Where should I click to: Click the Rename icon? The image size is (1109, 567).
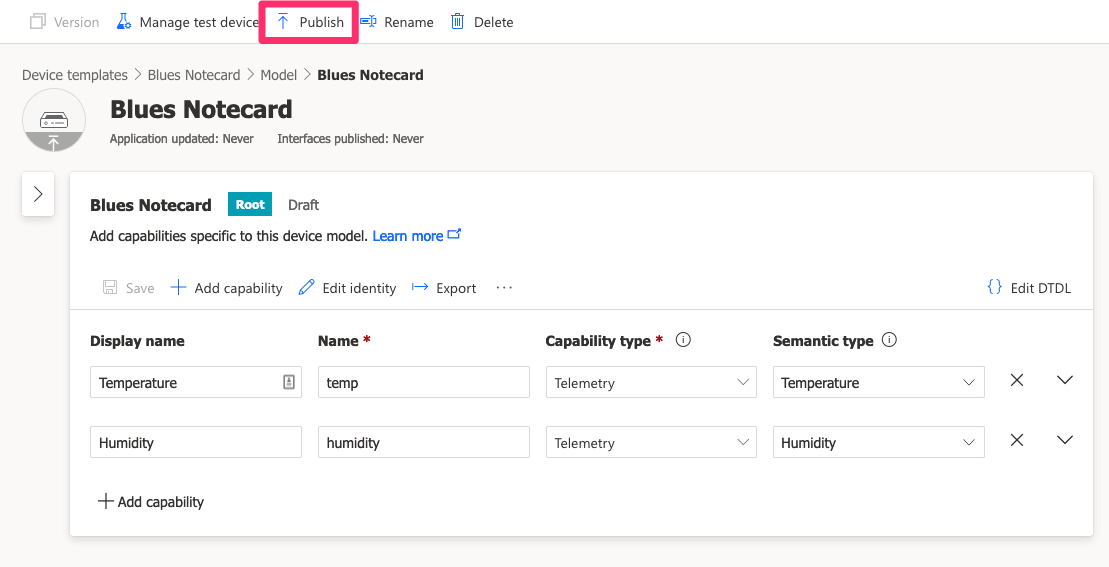[x=368, y=22]
